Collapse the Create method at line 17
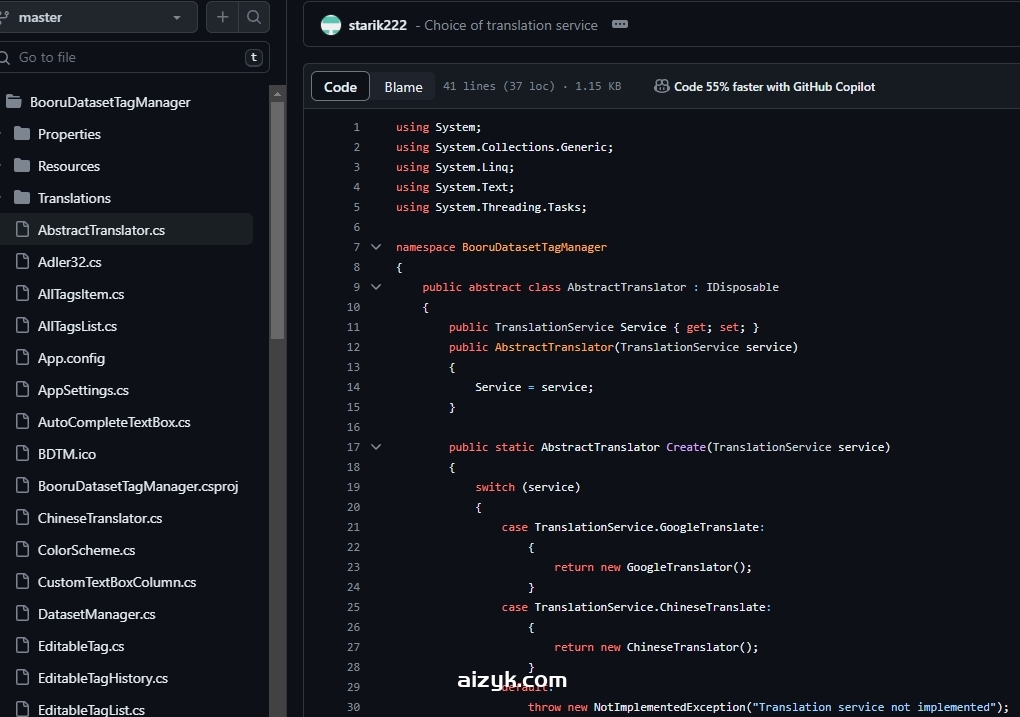 click(376, 447)
